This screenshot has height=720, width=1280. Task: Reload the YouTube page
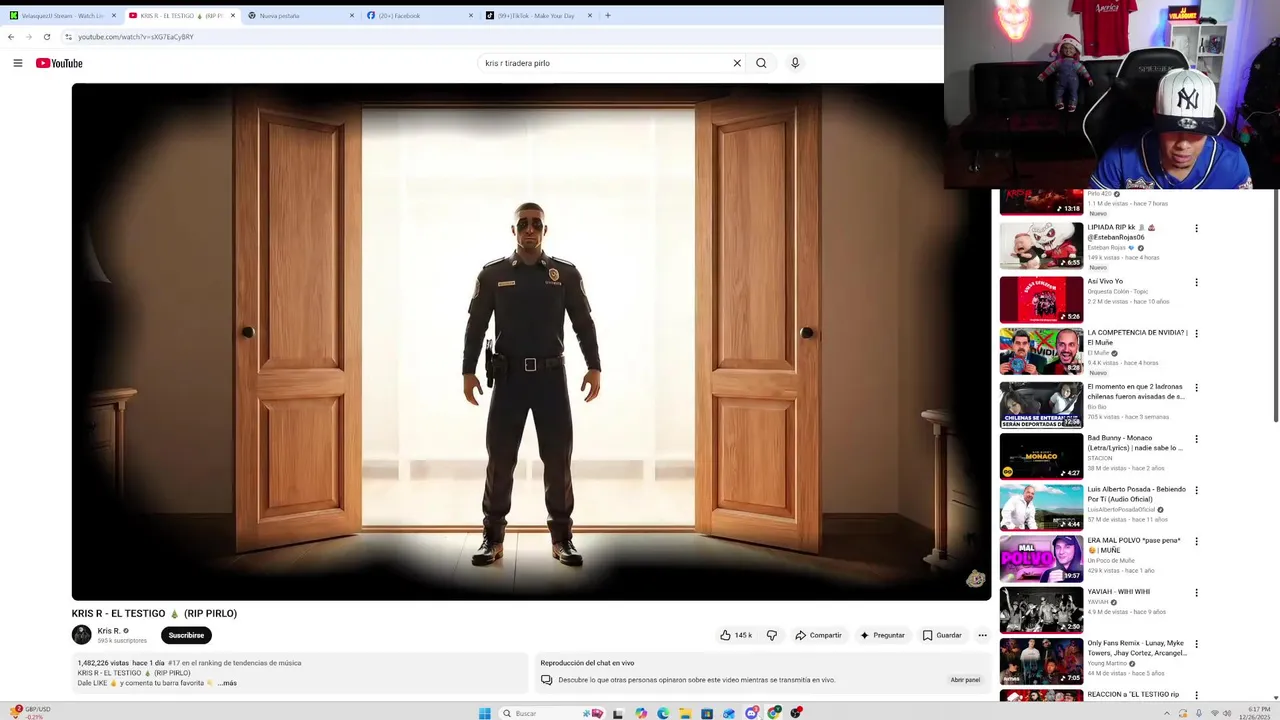46,37
